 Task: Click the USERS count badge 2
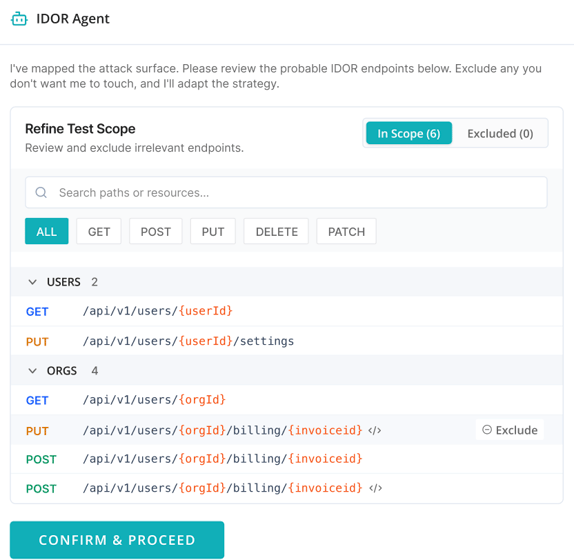tap(94, 282)
